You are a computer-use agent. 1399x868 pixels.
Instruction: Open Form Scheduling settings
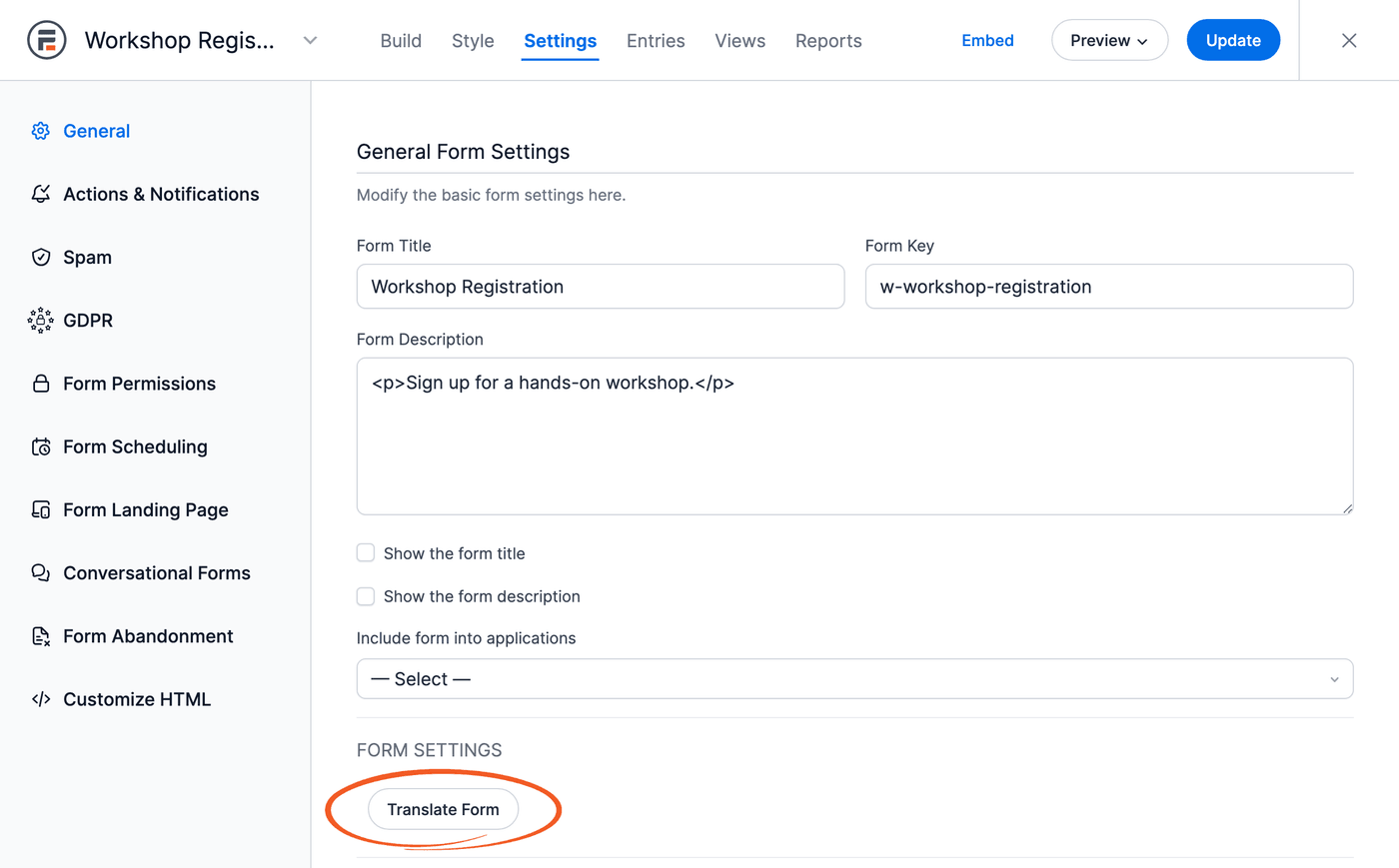(x=135, y=446)
